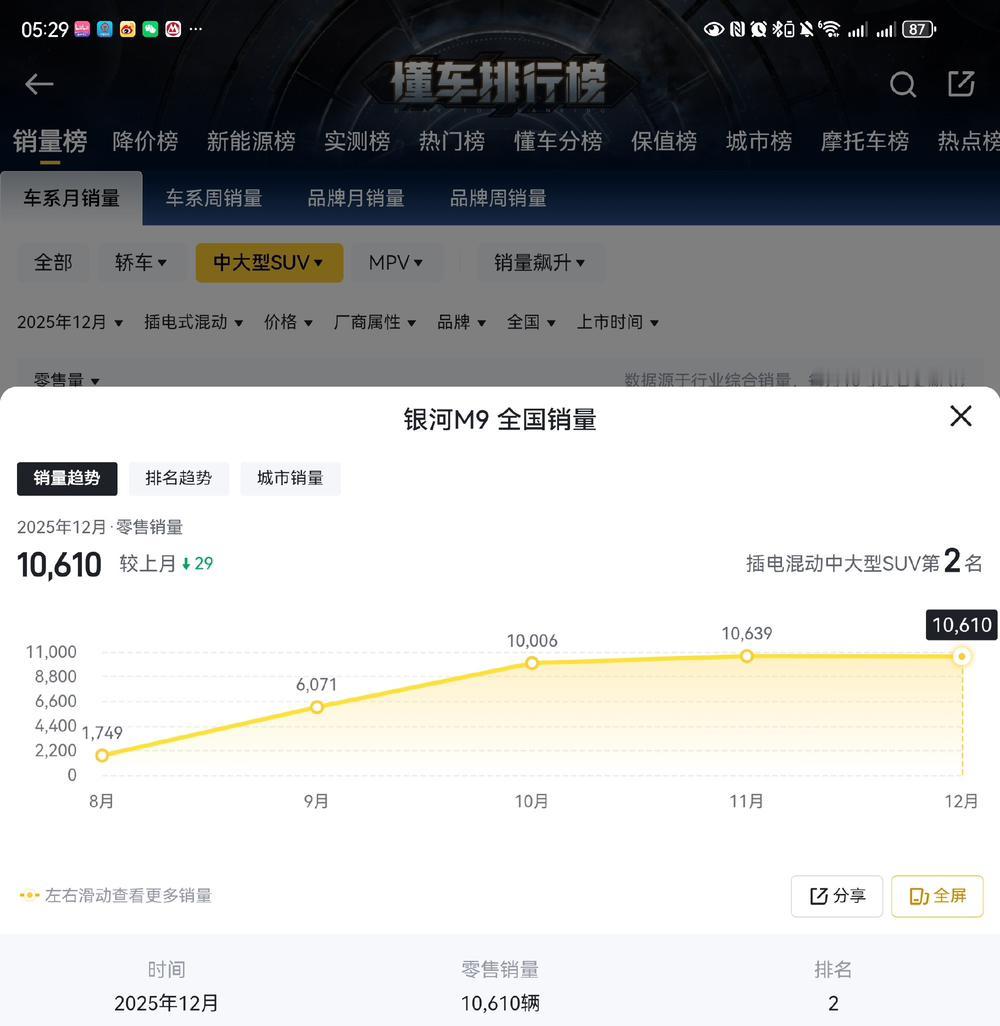
Task: Switch to 城市榜 tab
Action: point(759,141)
